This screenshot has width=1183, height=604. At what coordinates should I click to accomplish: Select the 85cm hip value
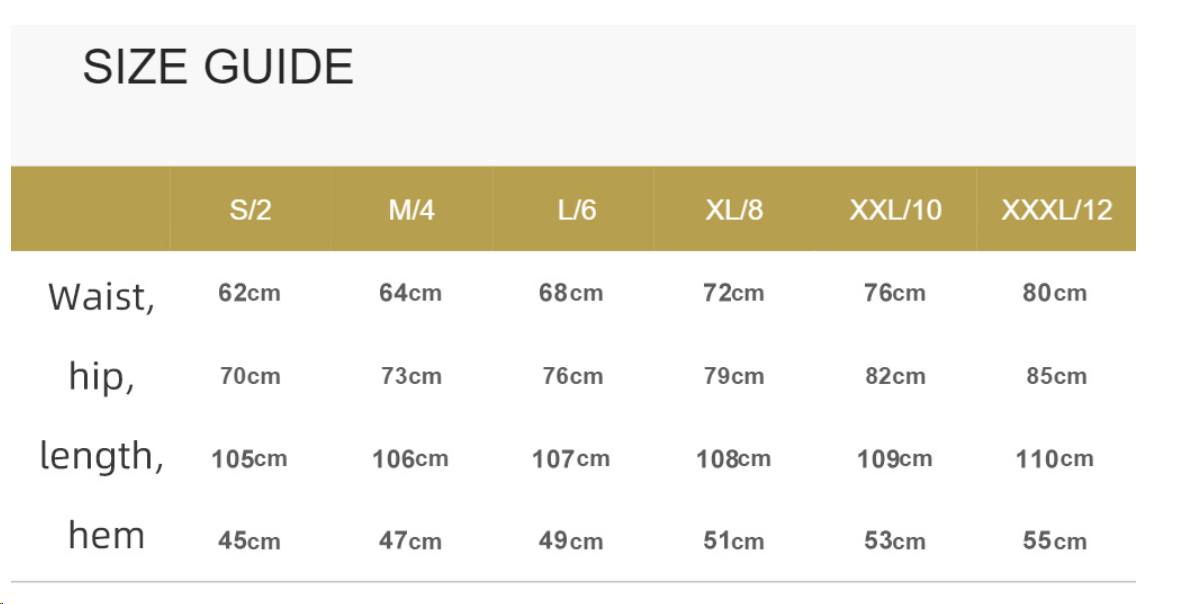(x=1056, y=376)
